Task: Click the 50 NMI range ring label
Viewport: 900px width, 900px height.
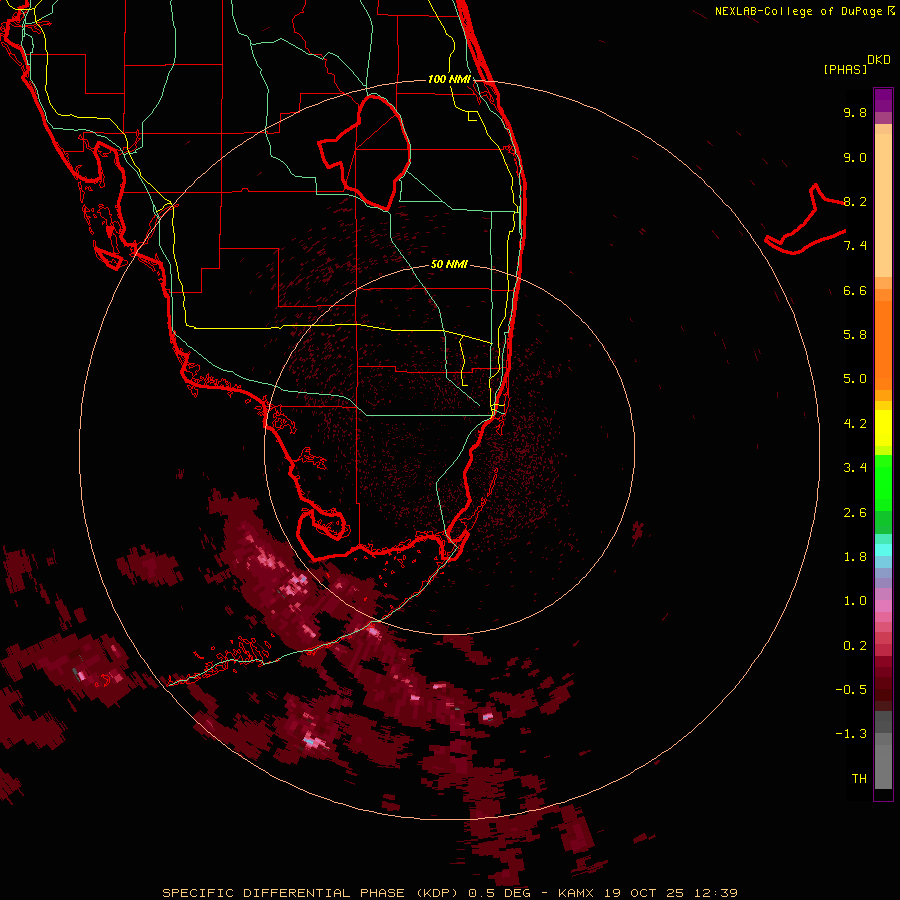Action: (x=449, y=264)
